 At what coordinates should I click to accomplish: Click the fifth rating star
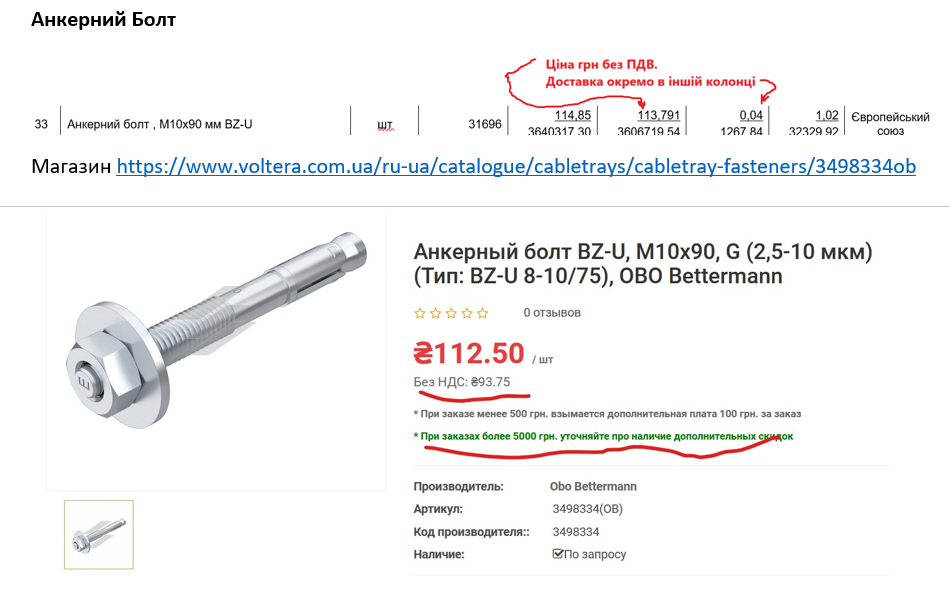point(483,313)
